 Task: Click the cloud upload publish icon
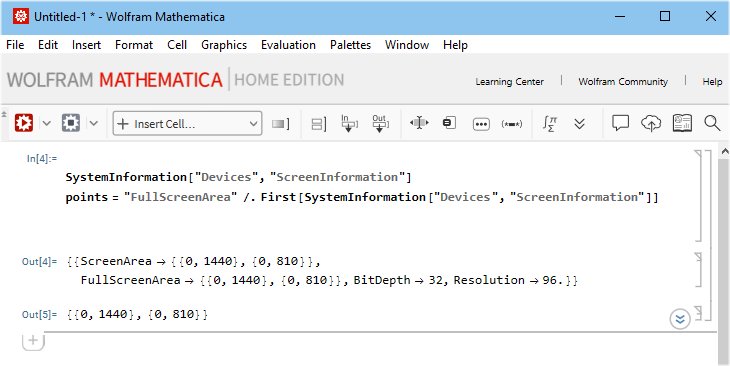(x=651, y=123)
